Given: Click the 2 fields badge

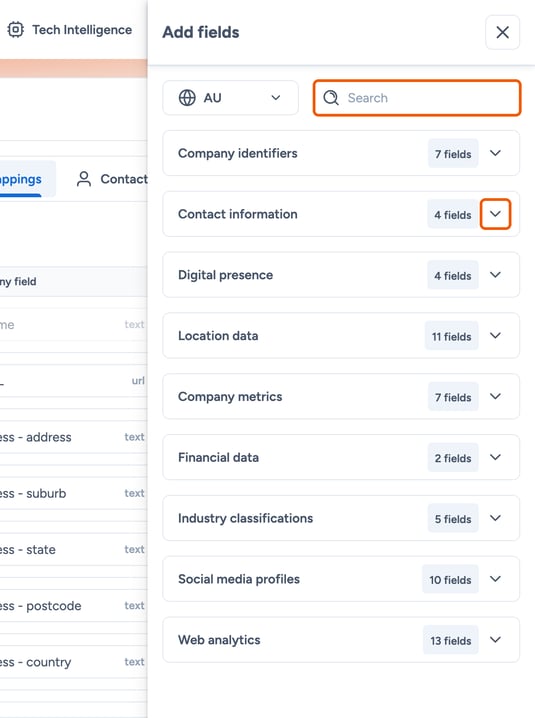Looking at the screenshot, I should pos(453,458).
